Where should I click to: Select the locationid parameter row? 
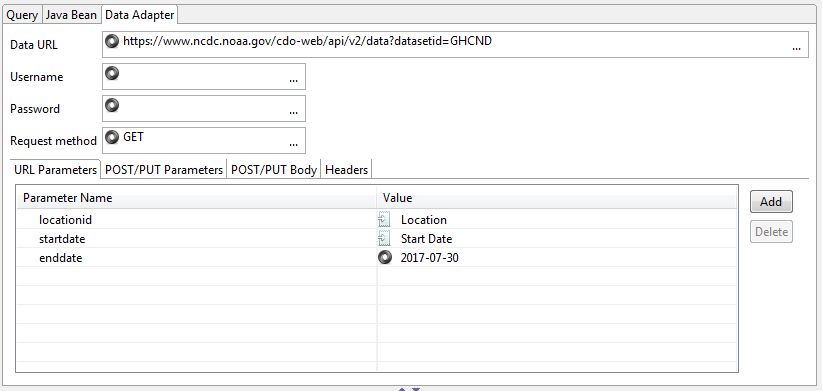[376, 220]
